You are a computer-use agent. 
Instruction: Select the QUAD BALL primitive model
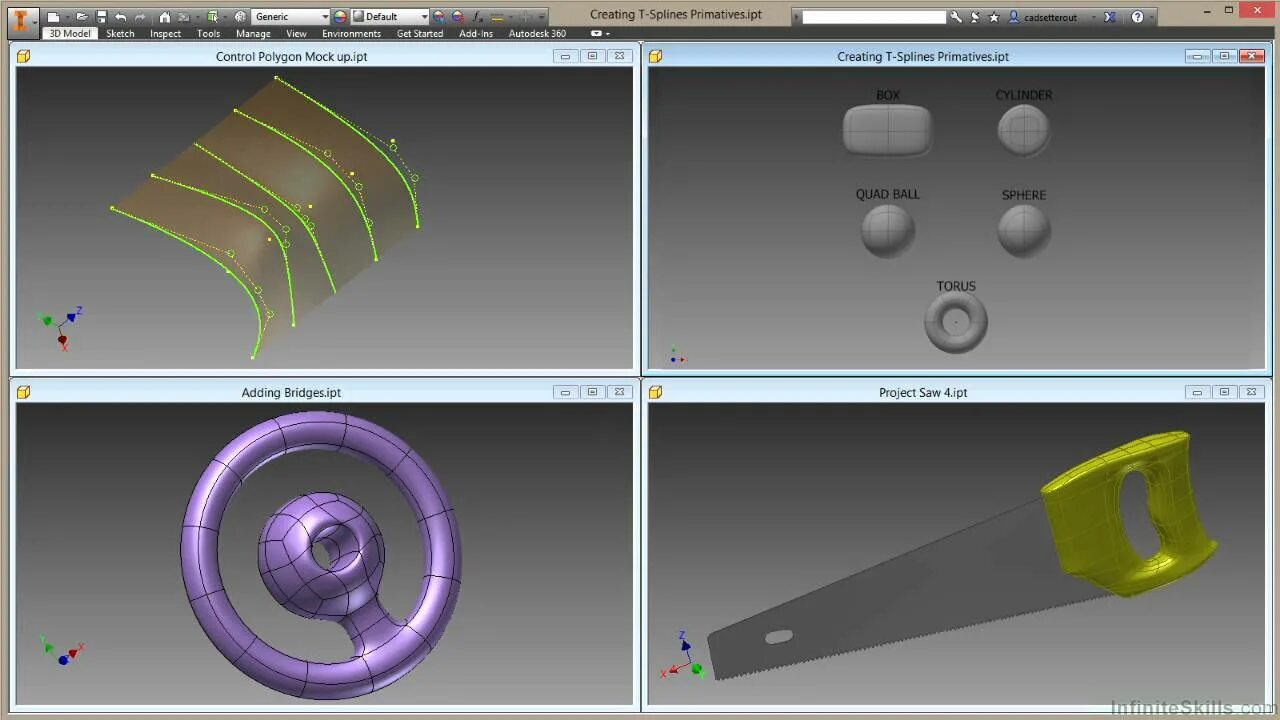pos(887,230)
